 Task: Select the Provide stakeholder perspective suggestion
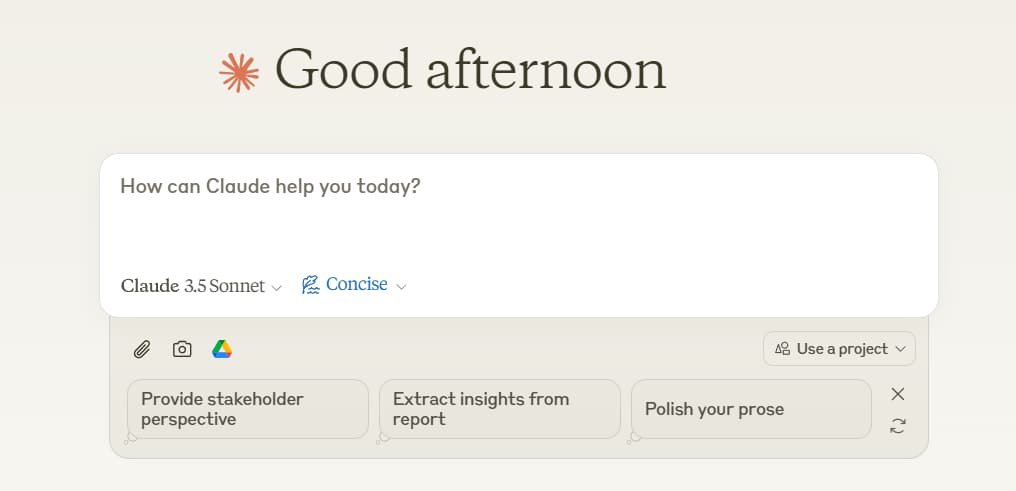click(x=247, y=409)
